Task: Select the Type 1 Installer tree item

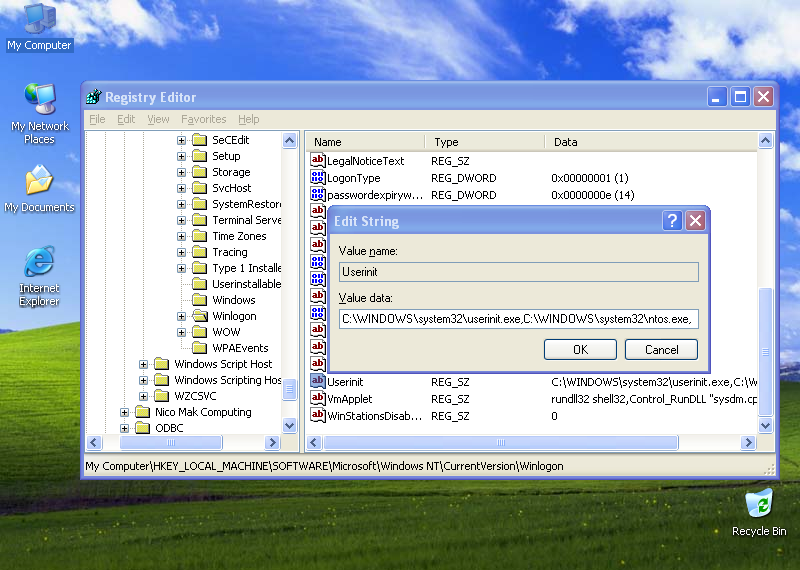Action: [246, 268]
